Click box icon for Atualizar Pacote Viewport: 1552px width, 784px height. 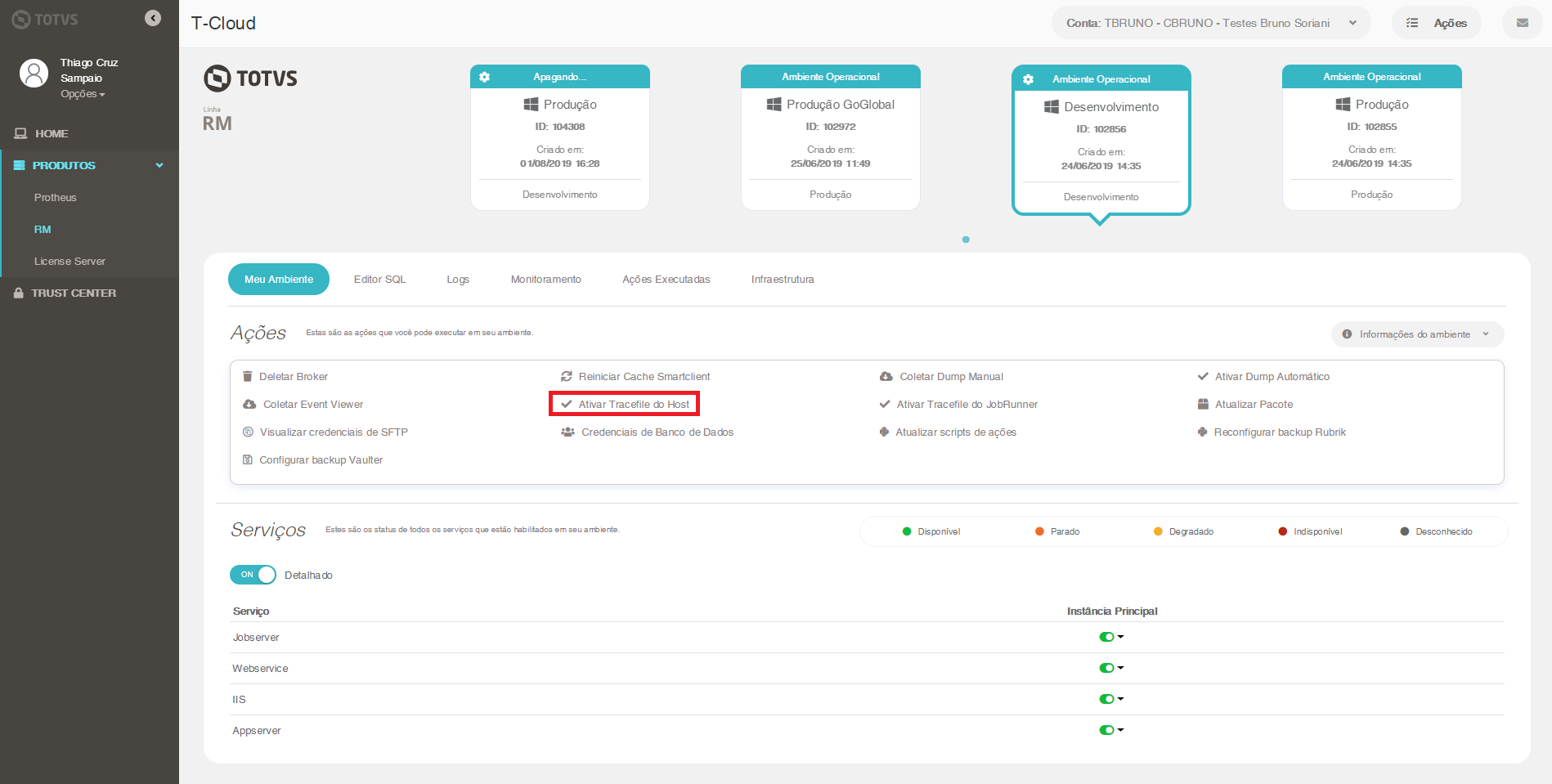pyautogui.click(x=1203, y=404)
